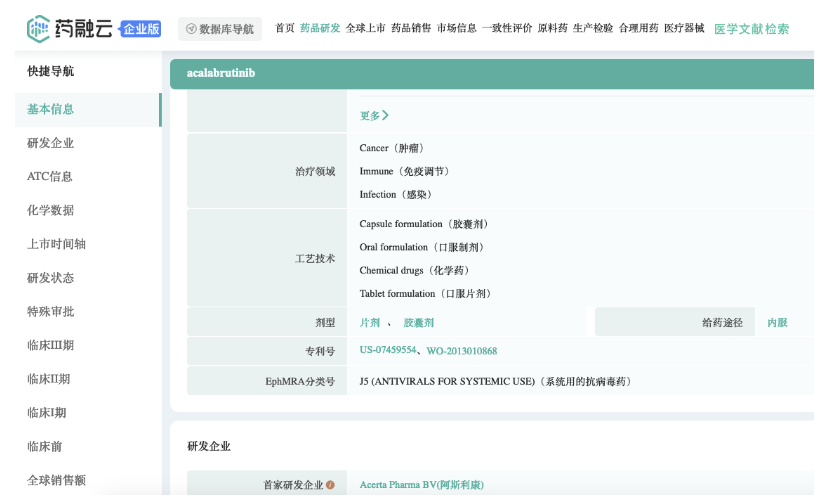
Task: Click the Immune（免疫调节）entry
Action: pyautogui.click(x=405, y=171)
